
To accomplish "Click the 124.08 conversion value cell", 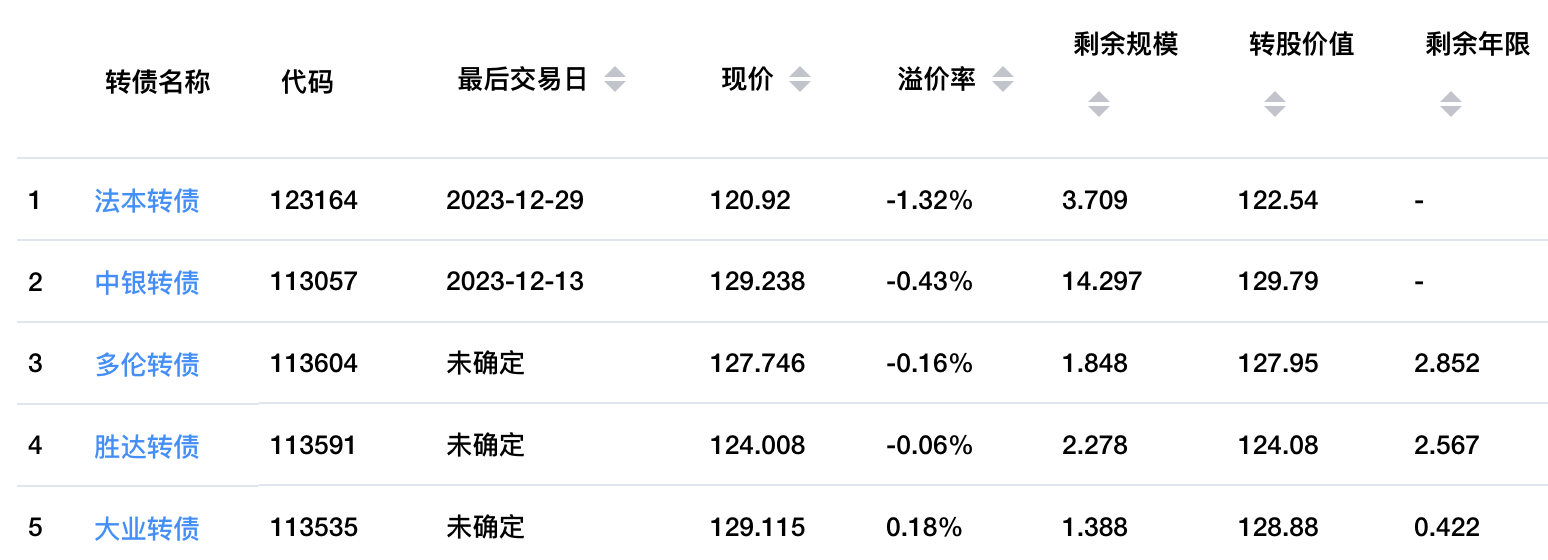I will (1277, 445).
